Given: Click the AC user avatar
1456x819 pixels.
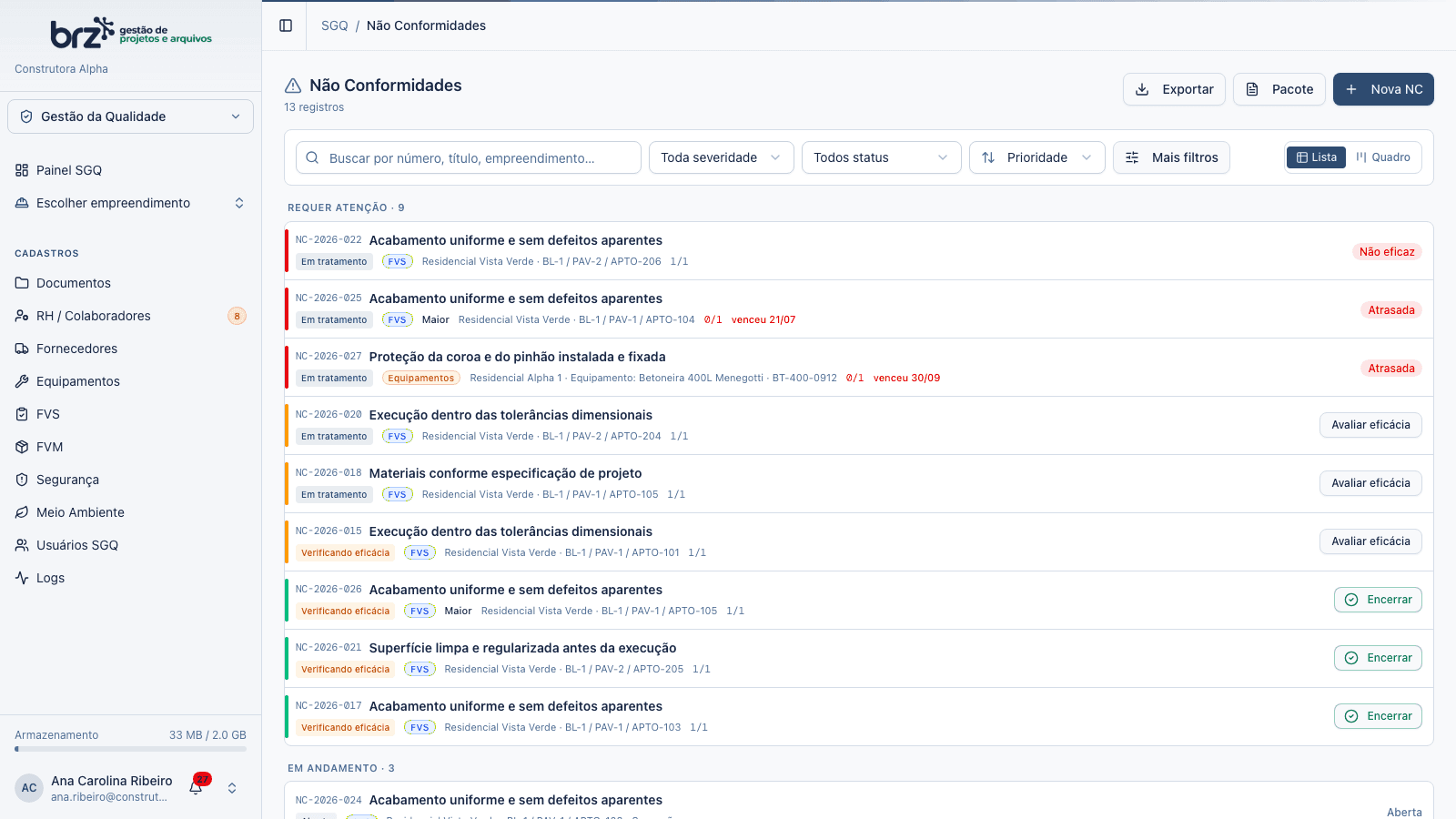Looking at the screenshot, I should 29,788.
